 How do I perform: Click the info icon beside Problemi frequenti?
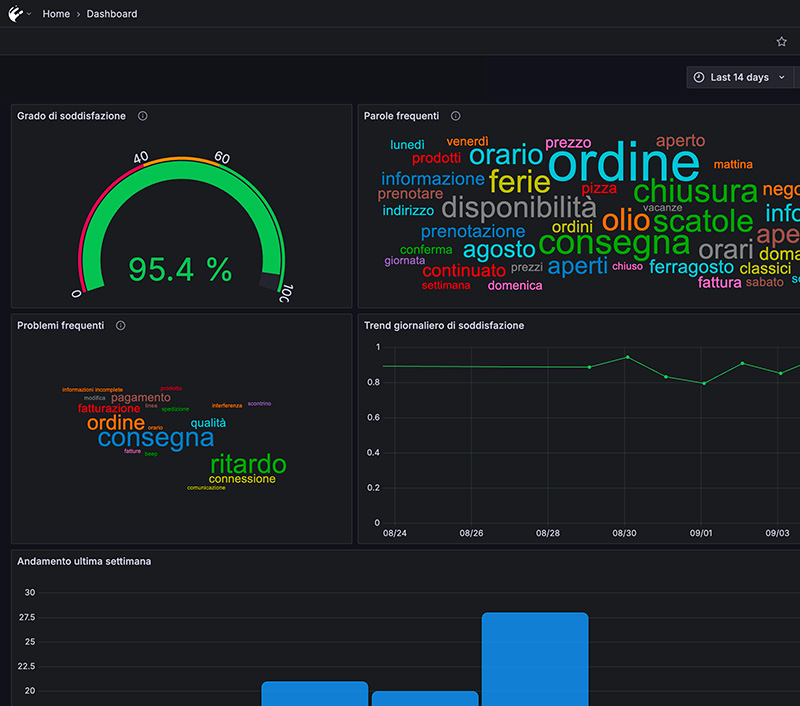tap(121, 326)
